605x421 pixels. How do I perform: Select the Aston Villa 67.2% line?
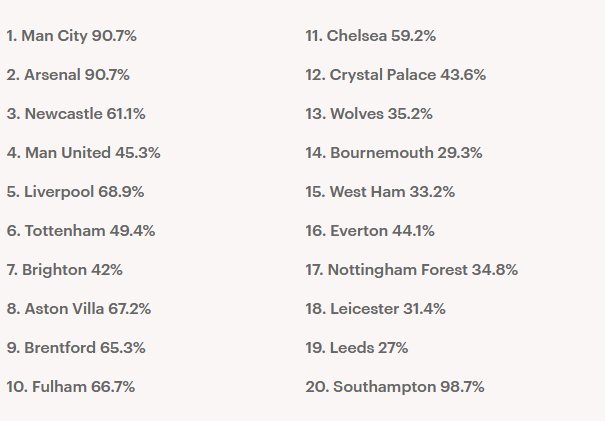(x=79, y=309)
